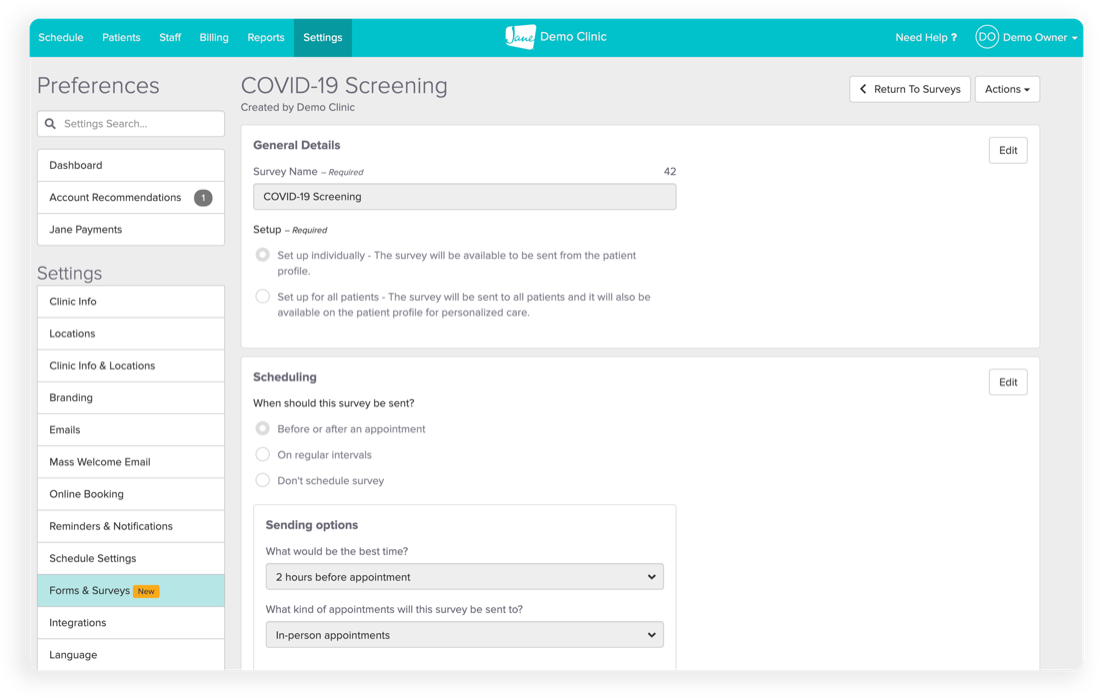Click the back chevron on Return To Surveys

(864, 89)
